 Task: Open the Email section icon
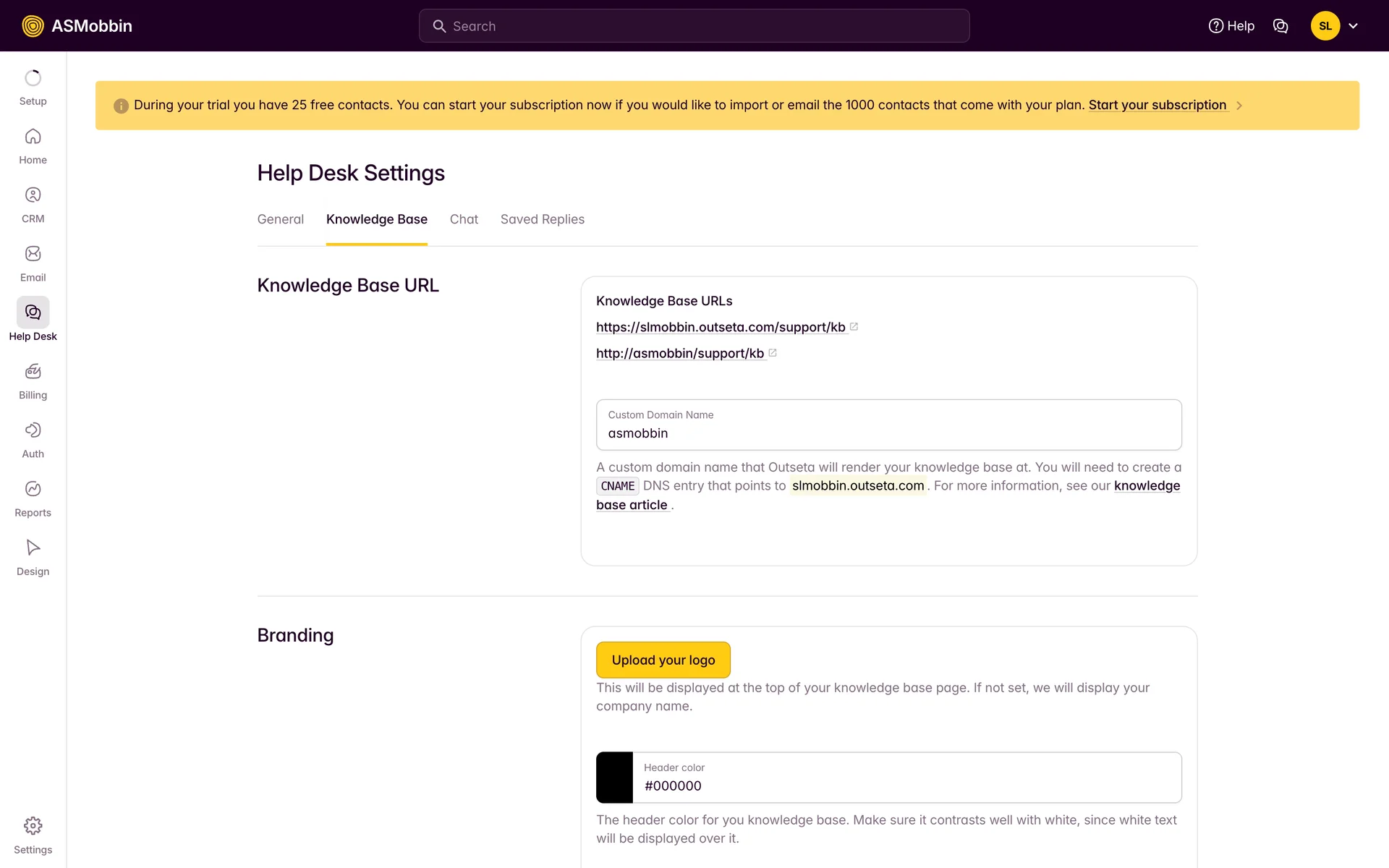coord(33,254)
